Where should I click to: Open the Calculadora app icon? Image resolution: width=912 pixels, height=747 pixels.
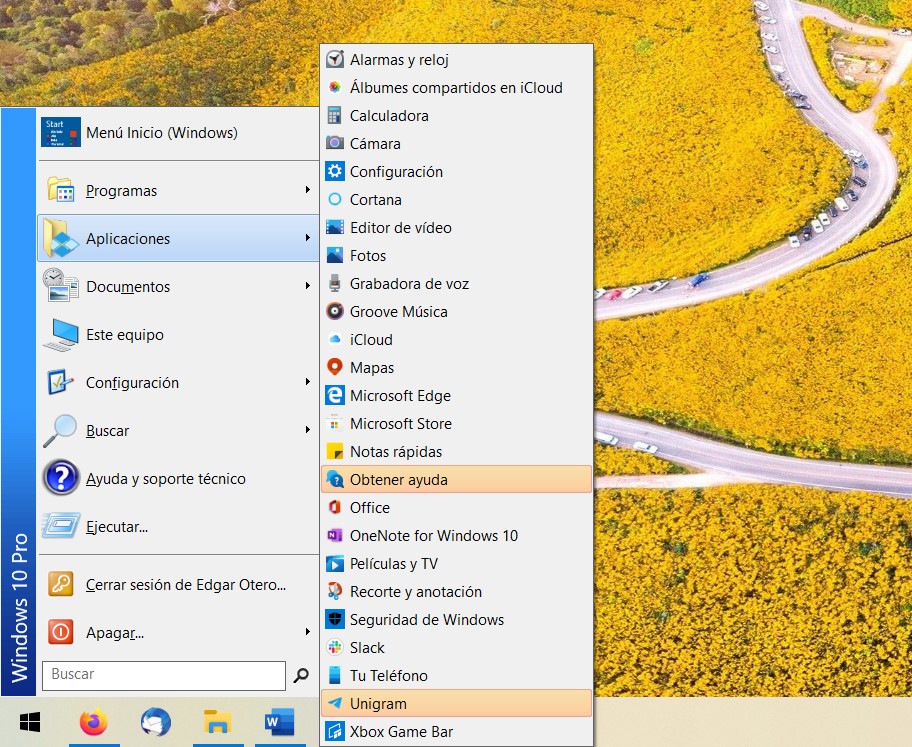335,116
